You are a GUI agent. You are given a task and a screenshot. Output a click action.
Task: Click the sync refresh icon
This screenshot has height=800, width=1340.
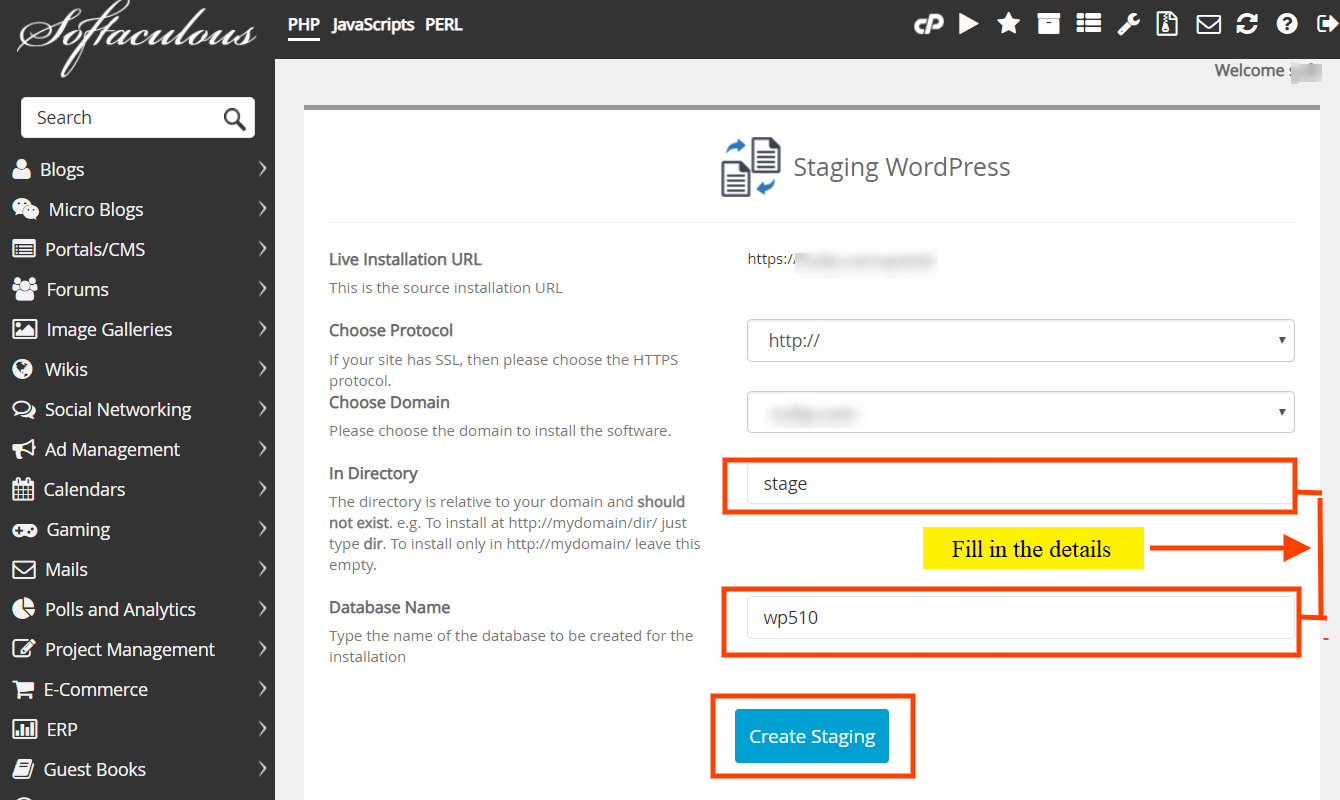coord(1247,23)
